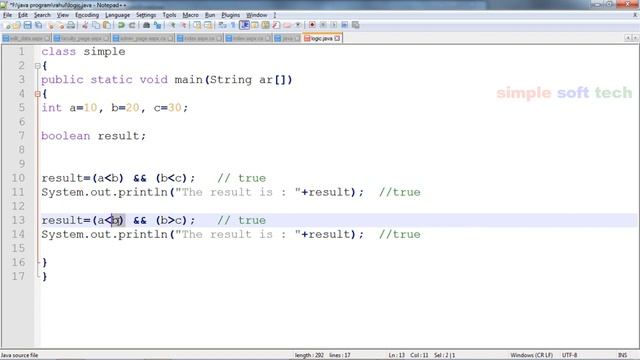Click Windows (CR LF) in status bar
The width and height of the screenshot is (640, 360).
click(x=531, y=355)
